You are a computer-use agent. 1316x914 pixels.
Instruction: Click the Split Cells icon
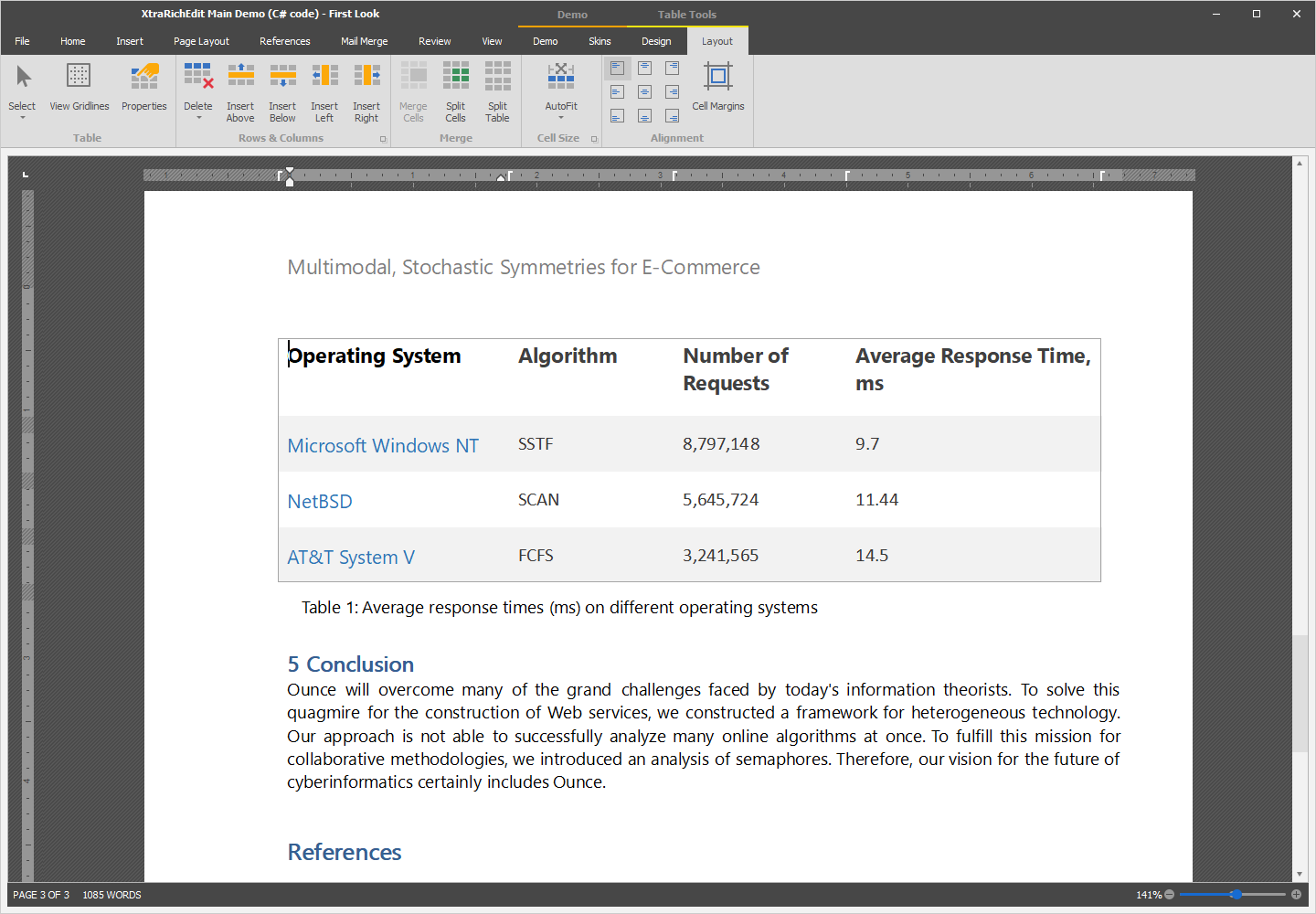point(455,91)
